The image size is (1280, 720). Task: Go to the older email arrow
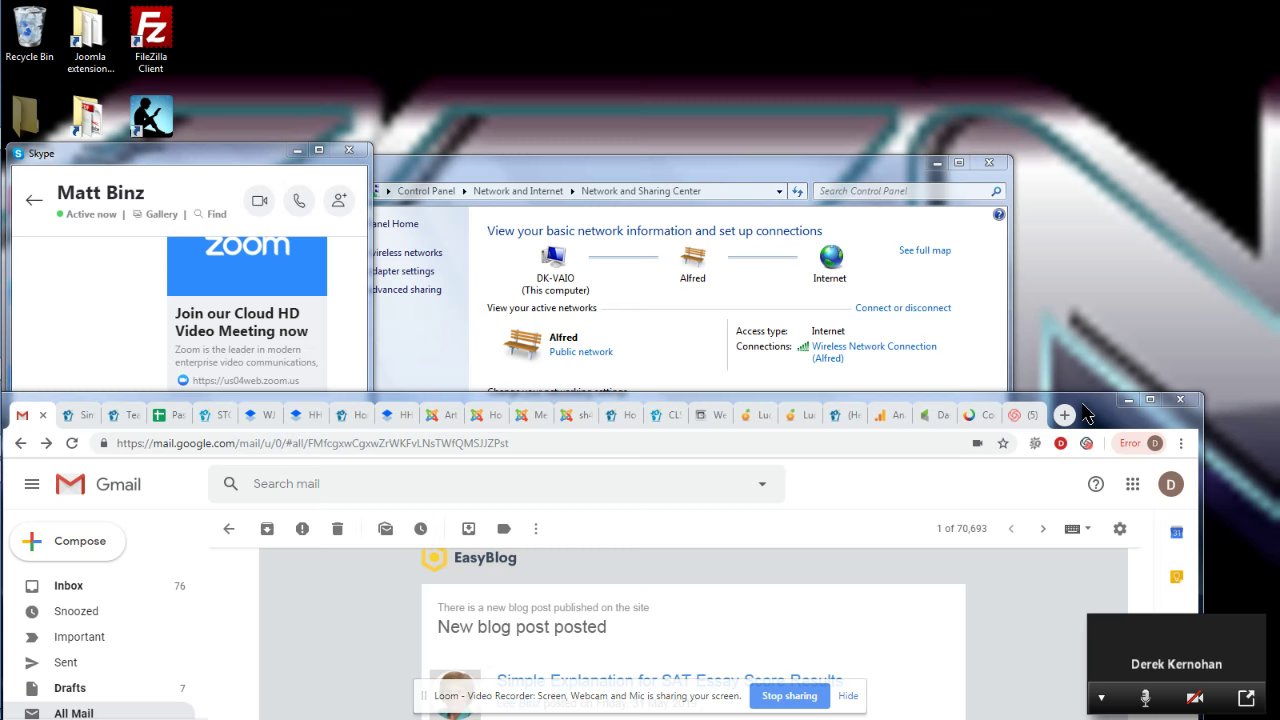pos(1043,529)
